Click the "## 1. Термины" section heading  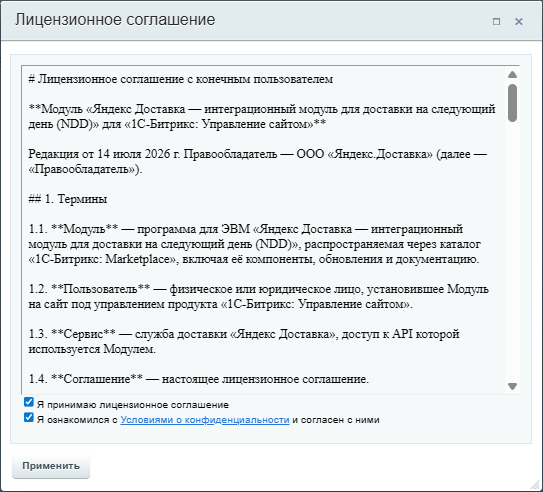(68, 199)
